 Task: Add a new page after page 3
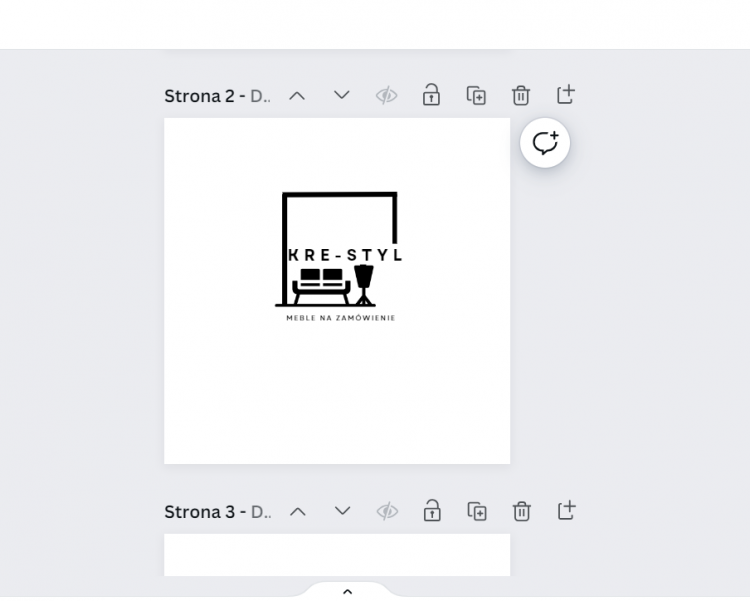567,511
